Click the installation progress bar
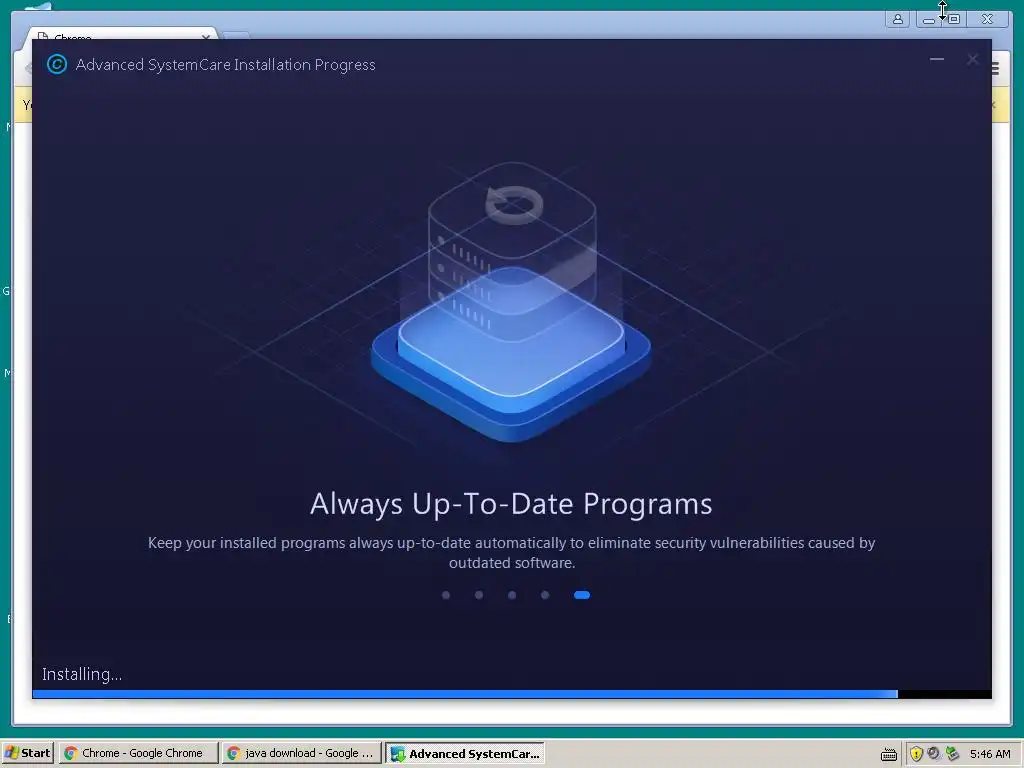The width and height of the screenshot is (1024, 768). pyautogui.click(x=512, y=694)
